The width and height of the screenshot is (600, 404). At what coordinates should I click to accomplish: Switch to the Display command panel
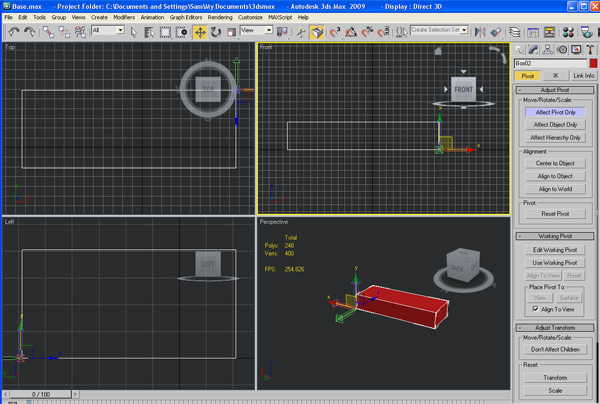(x=576, y=50)
